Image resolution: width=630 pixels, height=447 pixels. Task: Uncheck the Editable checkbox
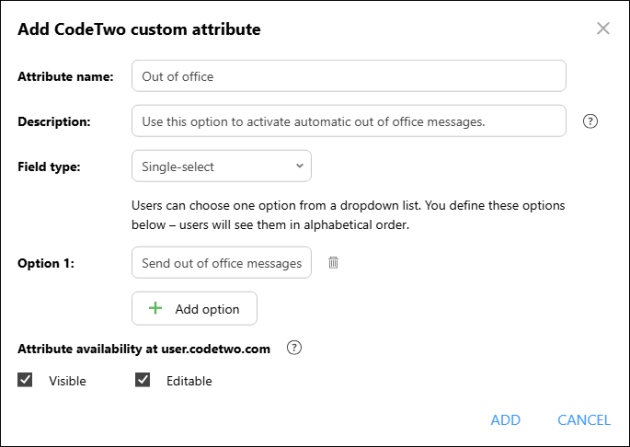[143, 380]
